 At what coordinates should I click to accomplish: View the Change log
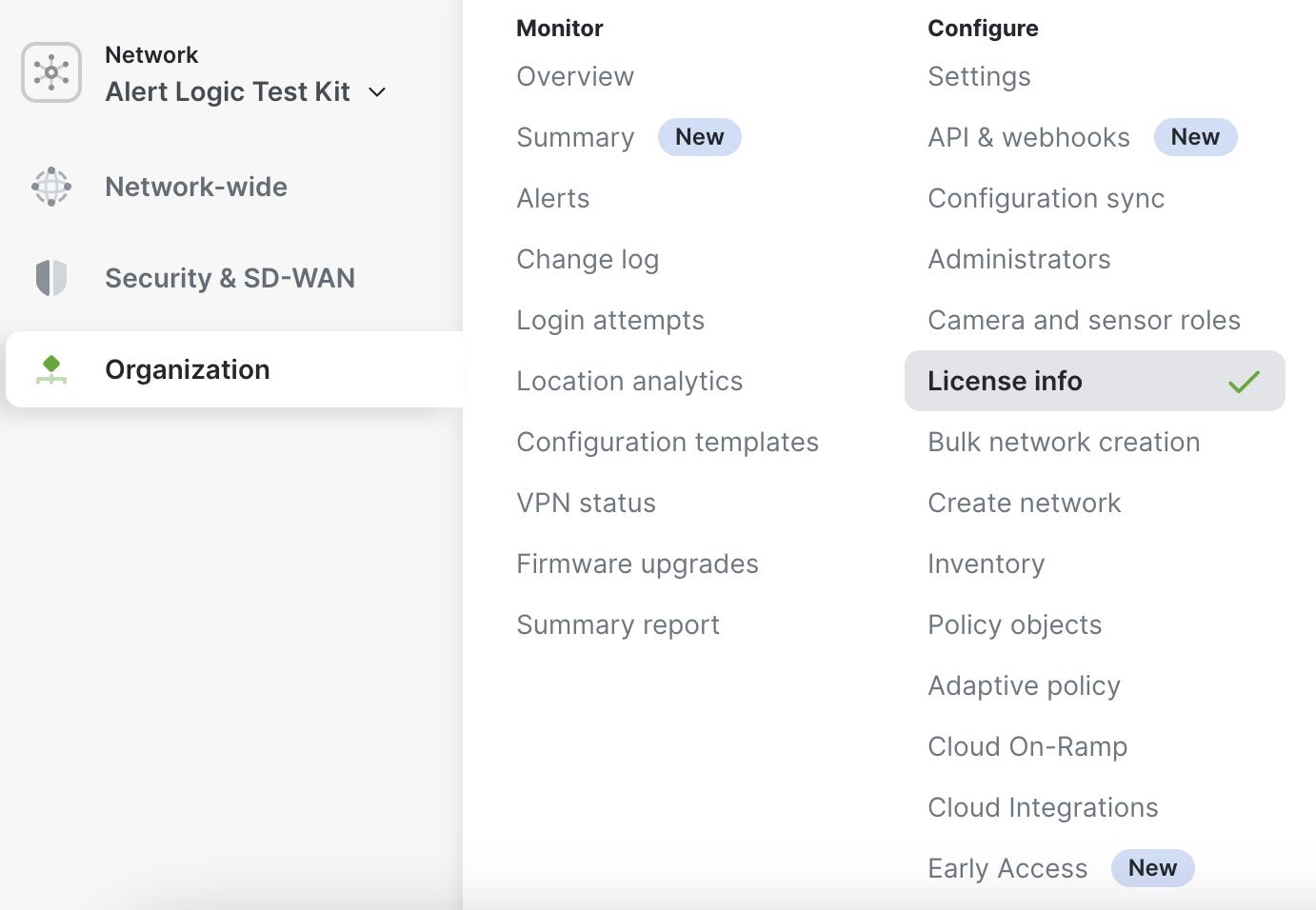coord(588,259)
